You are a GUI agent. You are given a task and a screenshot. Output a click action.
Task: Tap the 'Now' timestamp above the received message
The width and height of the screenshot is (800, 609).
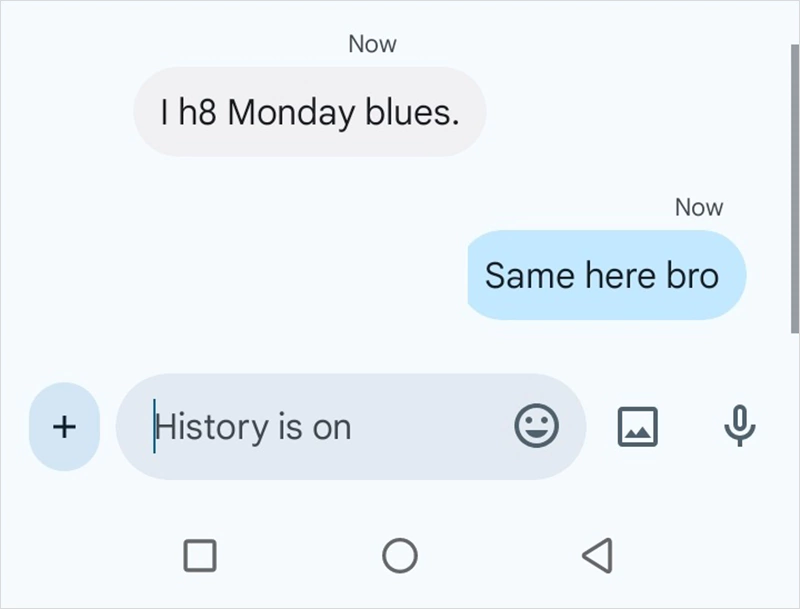pos(372,43)
